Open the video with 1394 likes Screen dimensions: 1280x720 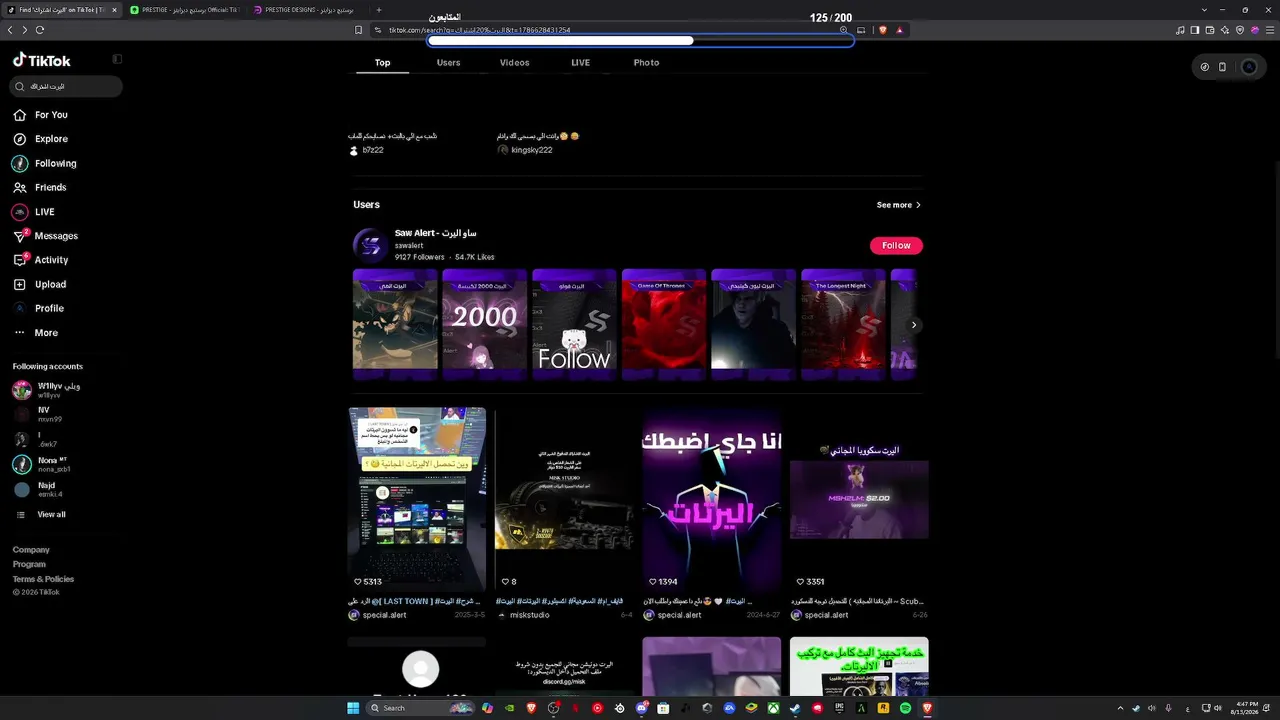coord(712,499)
